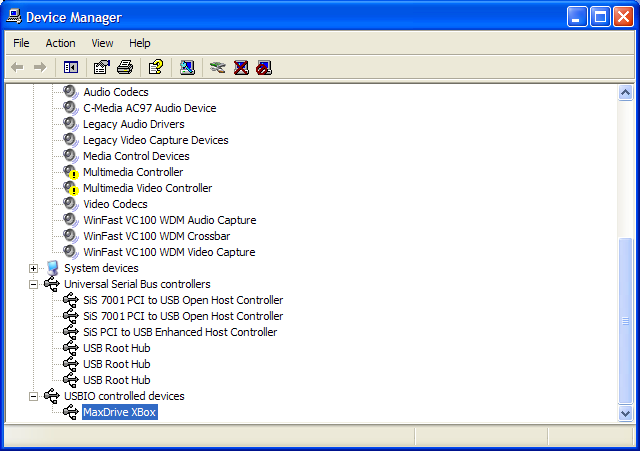Maximize the Device Manager window
This screenshot has height=451, width=640.
600,17
